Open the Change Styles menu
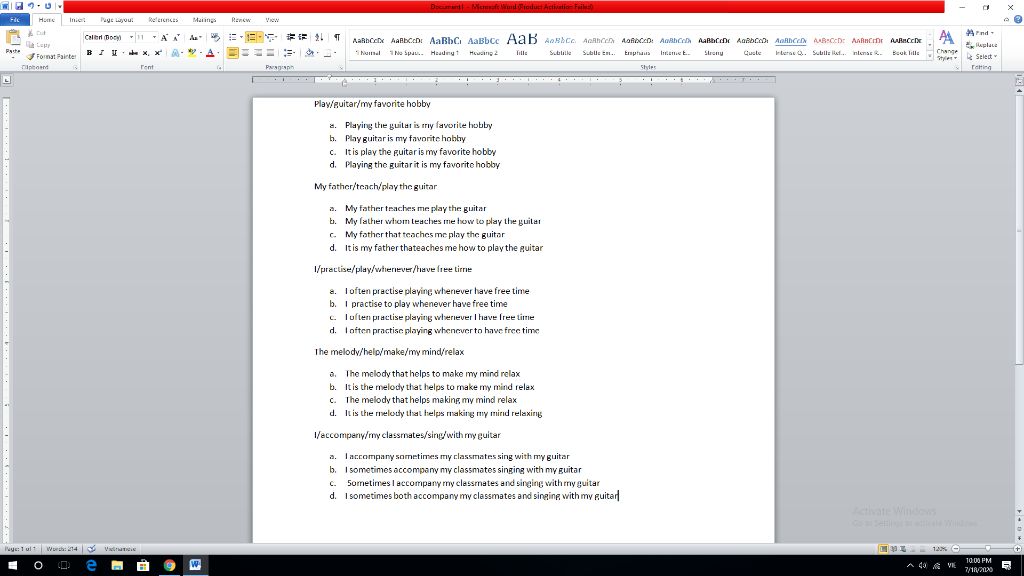Screen dimensions: 1024x576 click(946, 45)
